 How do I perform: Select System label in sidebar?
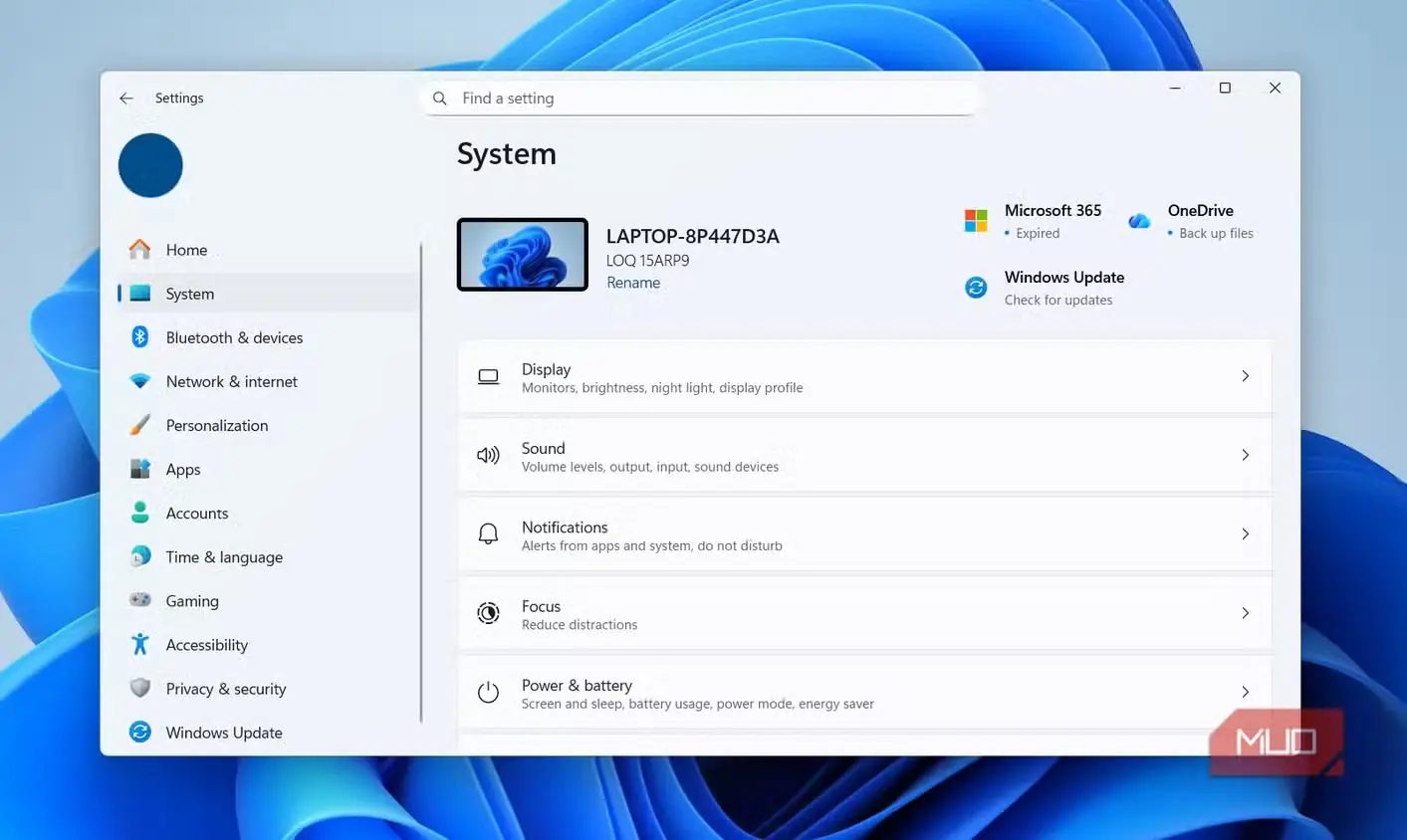190,294
